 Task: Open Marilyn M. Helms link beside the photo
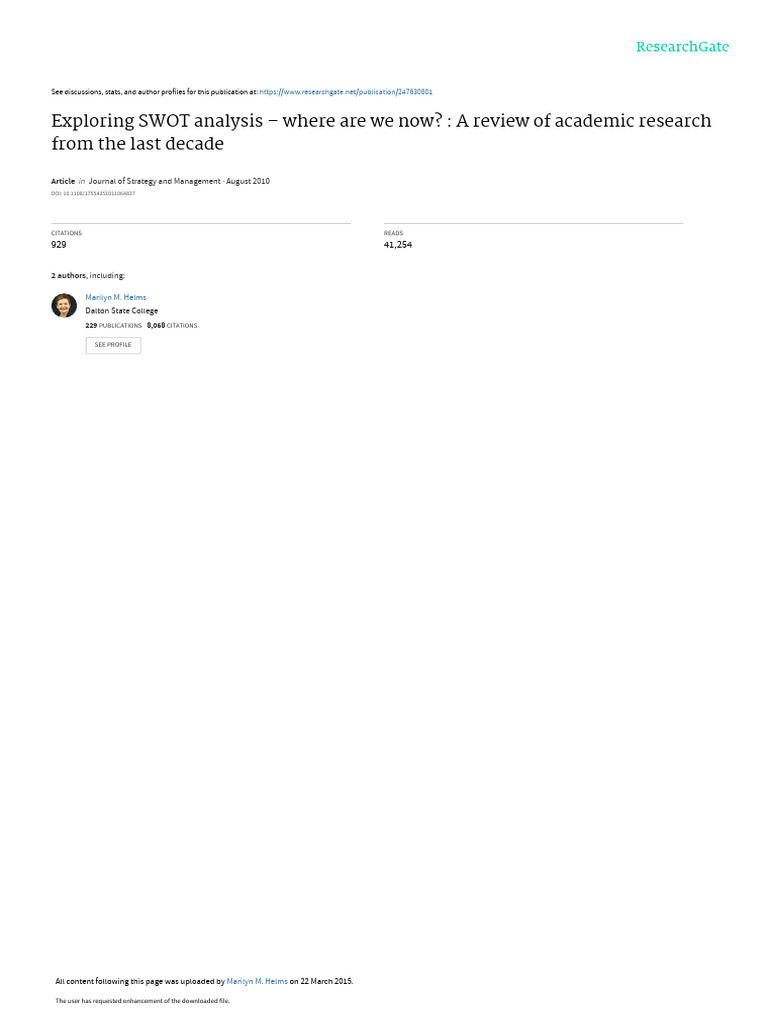click(116, 297)
